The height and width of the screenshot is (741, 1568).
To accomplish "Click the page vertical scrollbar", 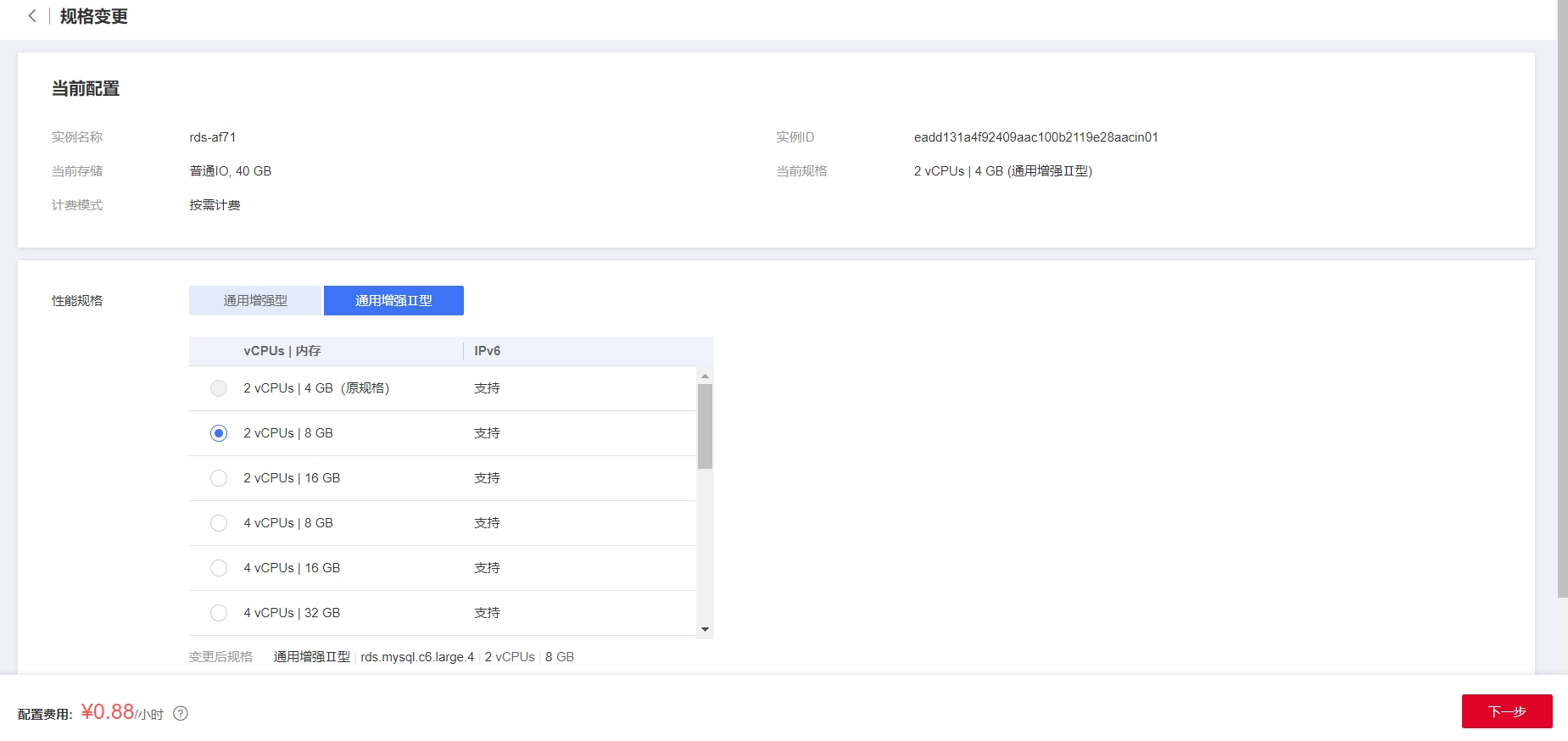I will tap(1562, 298).
